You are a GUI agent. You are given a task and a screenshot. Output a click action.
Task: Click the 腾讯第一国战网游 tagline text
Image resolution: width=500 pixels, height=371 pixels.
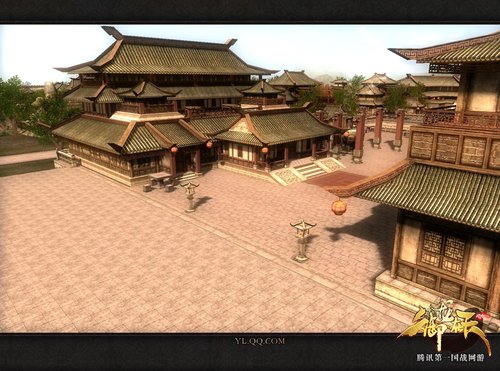(450, 358)
